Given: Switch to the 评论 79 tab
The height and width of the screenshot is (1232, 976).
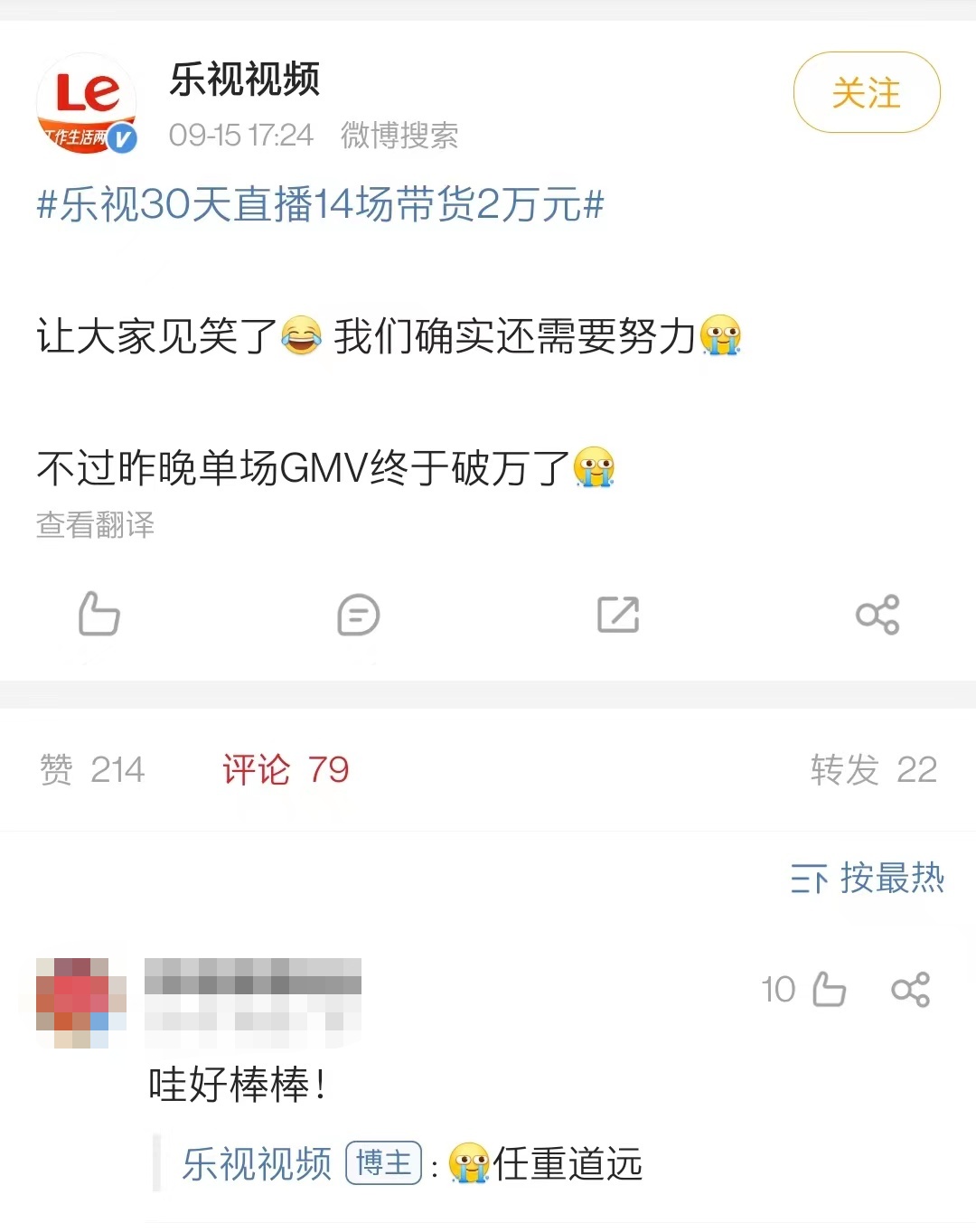Looking at the screenshot, I should 286,770.
